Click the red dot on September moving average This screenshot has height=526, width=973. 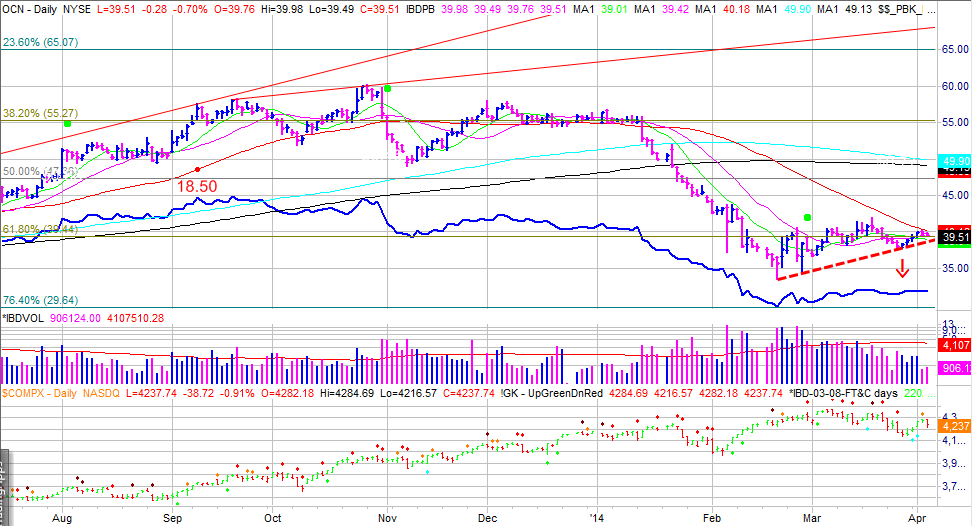point(197,169)
